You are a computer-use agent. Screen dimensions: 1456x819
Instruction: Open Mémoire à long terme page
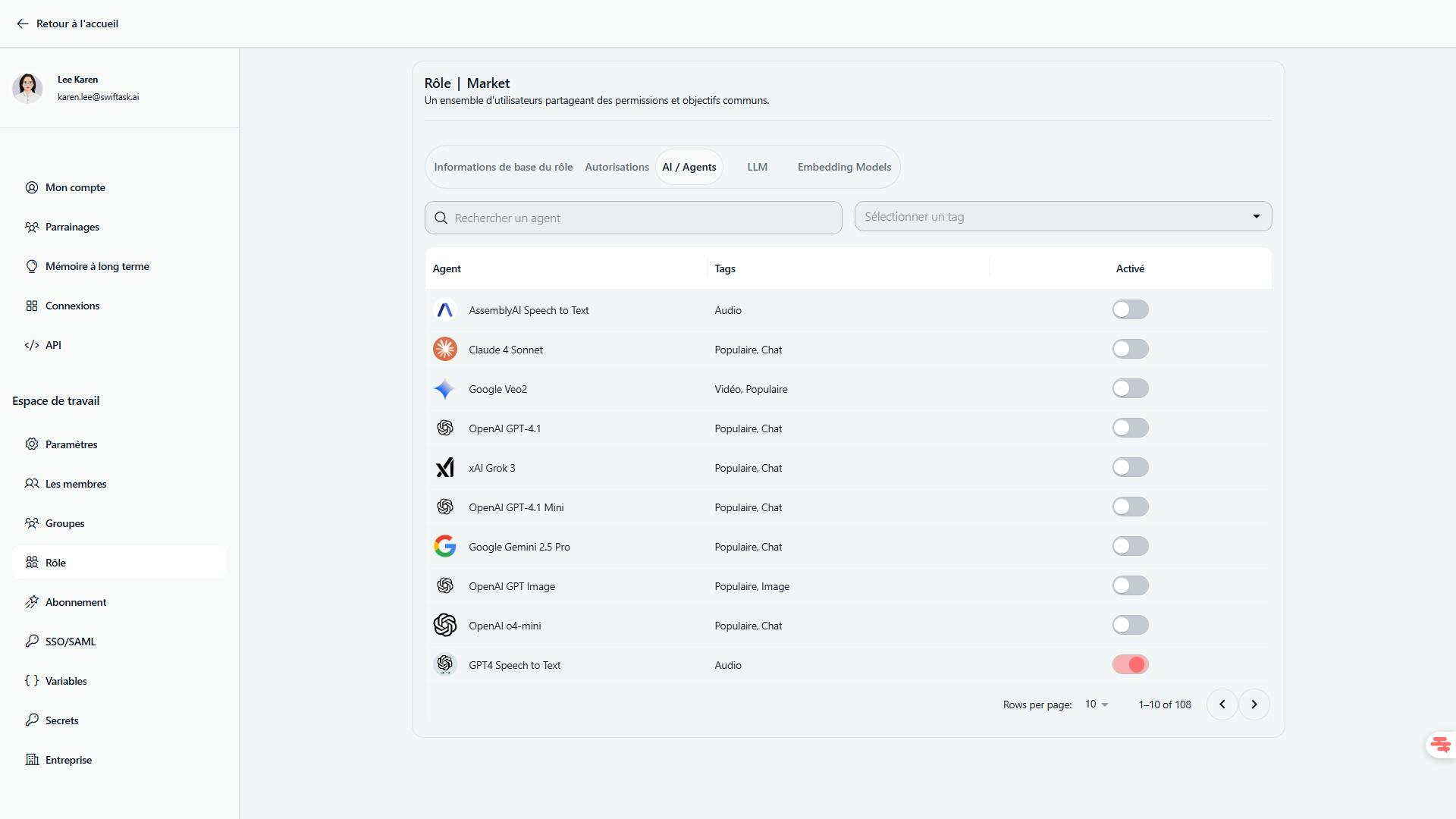pyautogui.click(x=96, y=266)
